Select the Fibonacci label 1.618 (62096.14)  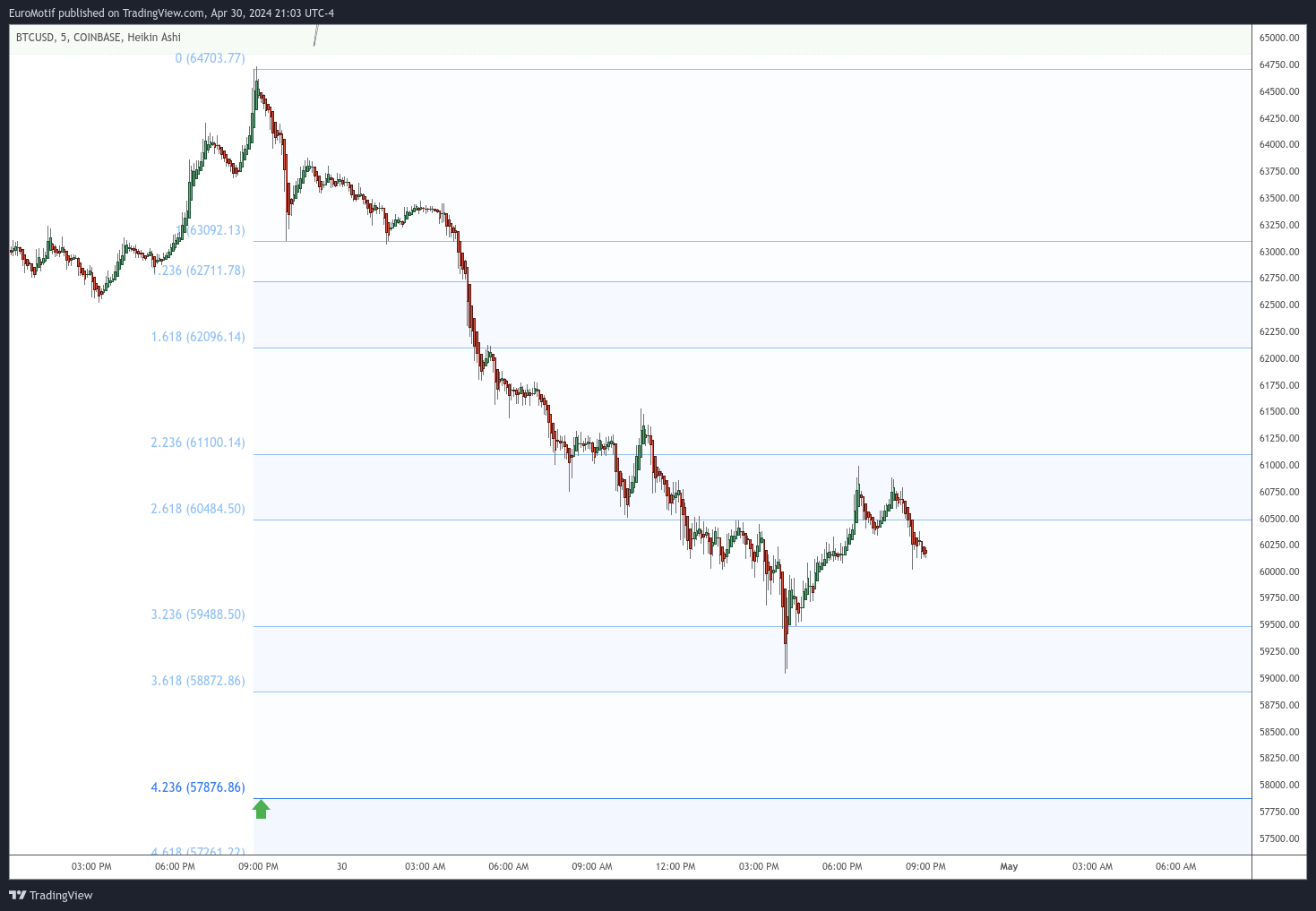click(198, 337)
